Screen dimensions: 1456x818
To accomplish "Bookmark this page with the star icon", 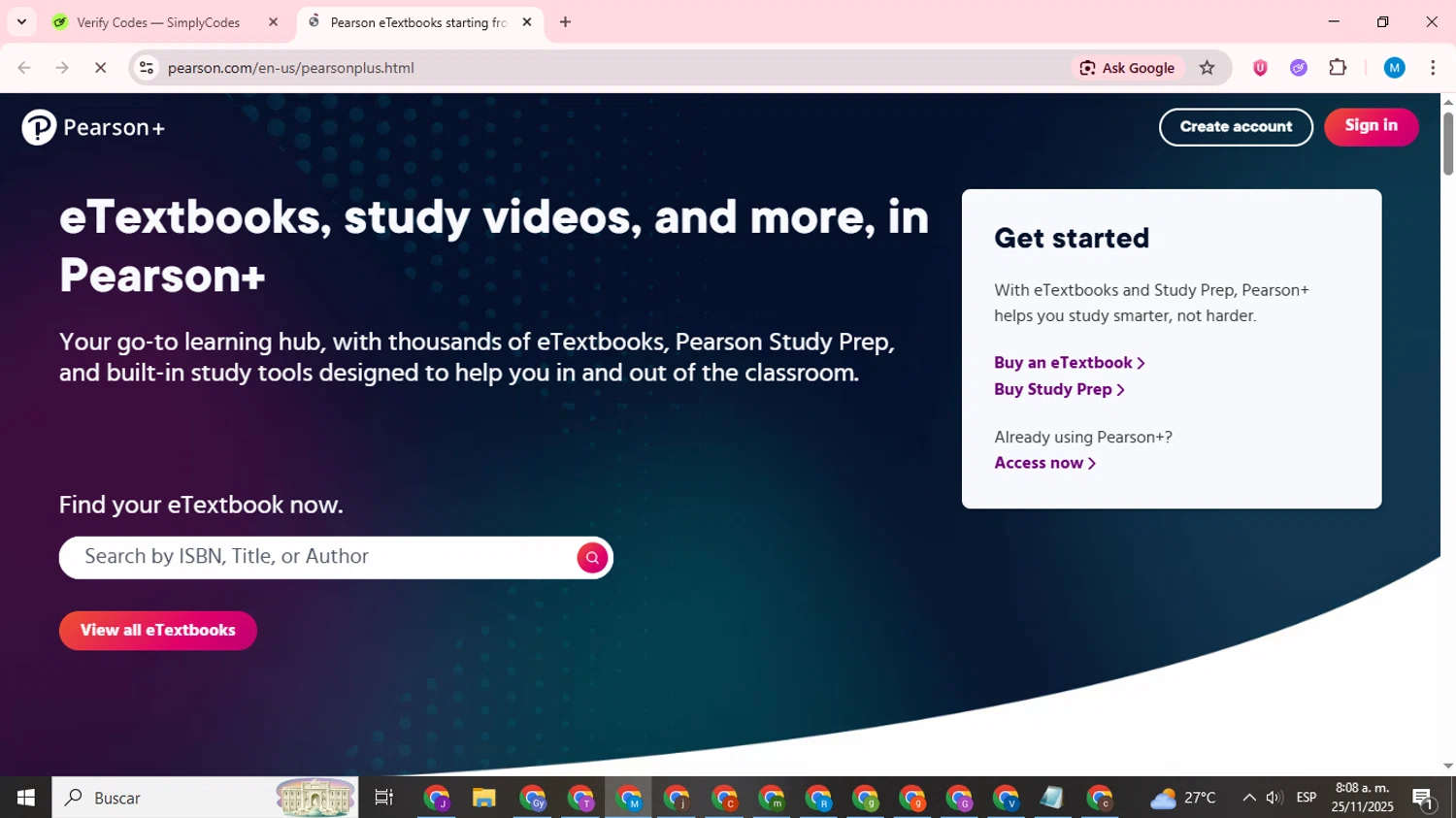I will tap(1207, 68).
